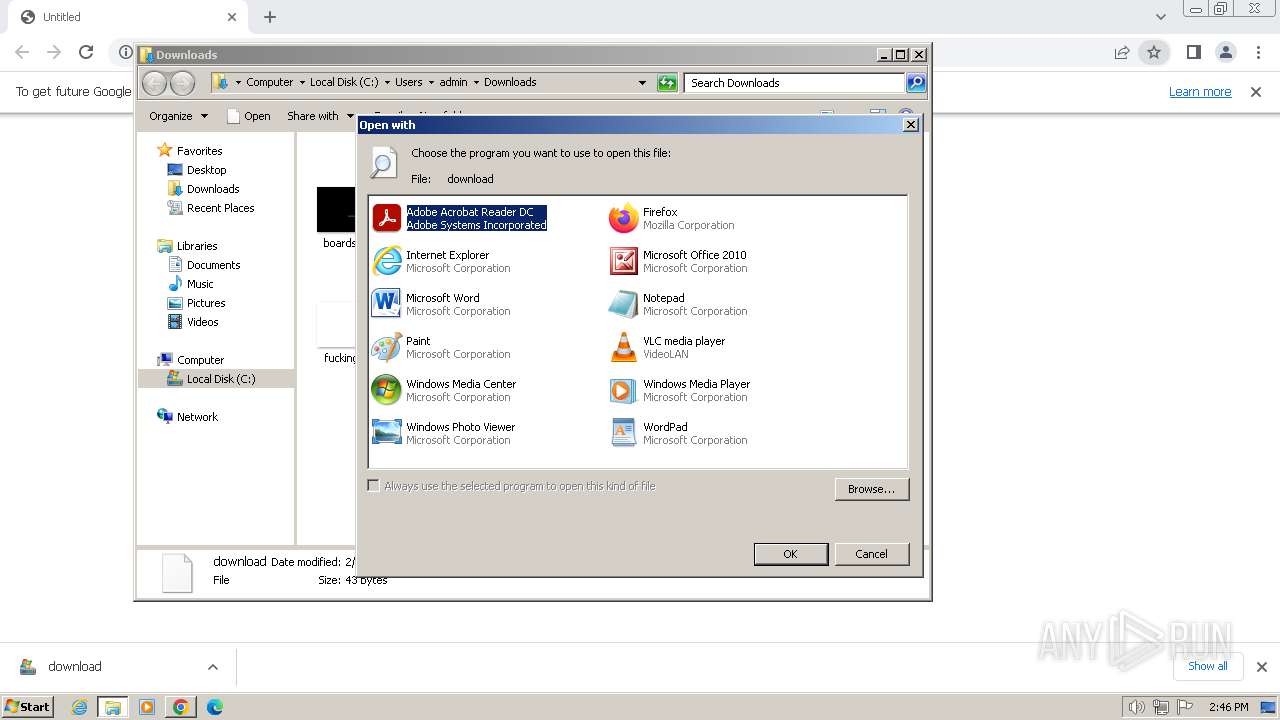The height and width of the screenshot is (720, 1280).
Task: Bookmark this page with the star icon
Action: [x=1154, y=52]
